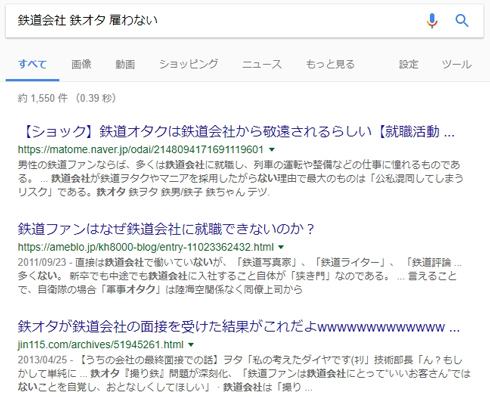Click the voice search microphone icon
This screenshot has width=490, height=397.
[432, 21]
